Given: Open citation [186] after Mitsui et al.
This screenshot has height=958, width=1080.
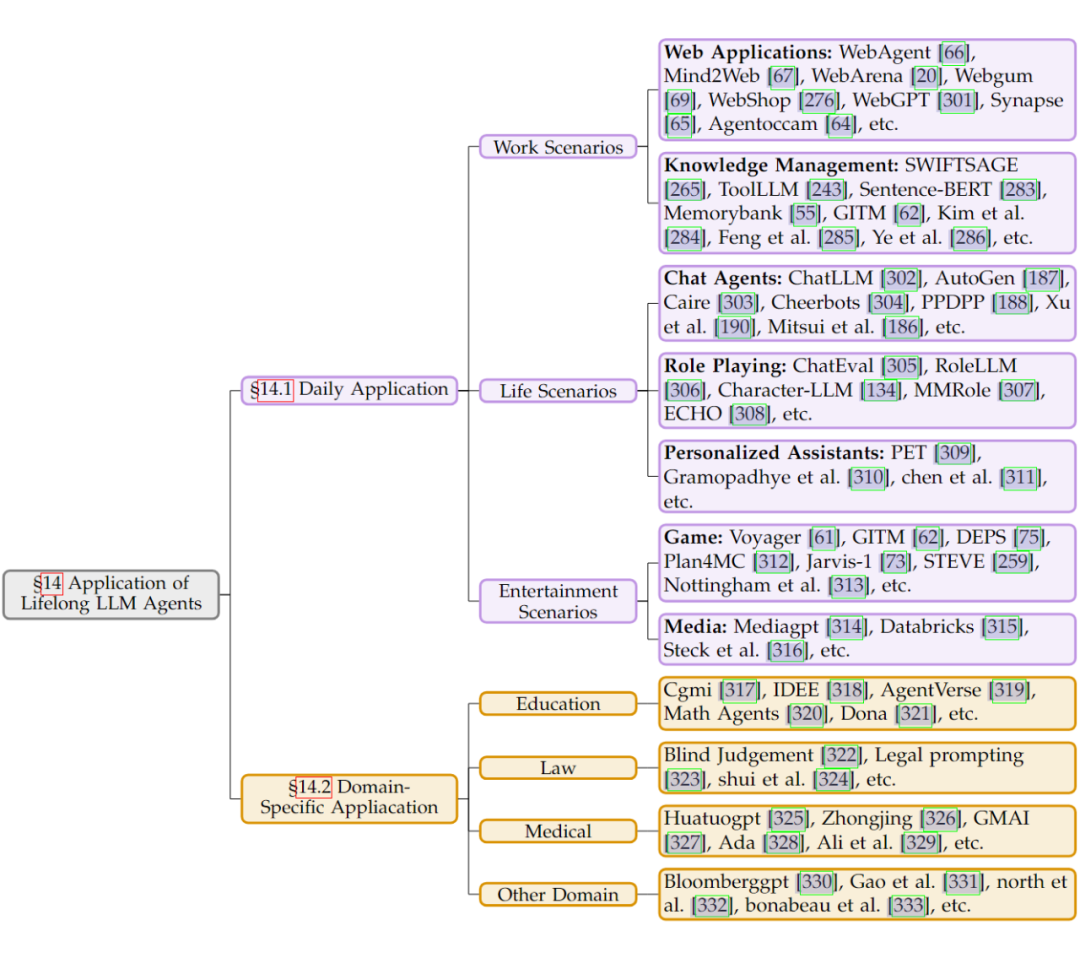Looking at the screenshot, I should coord(902,326).
